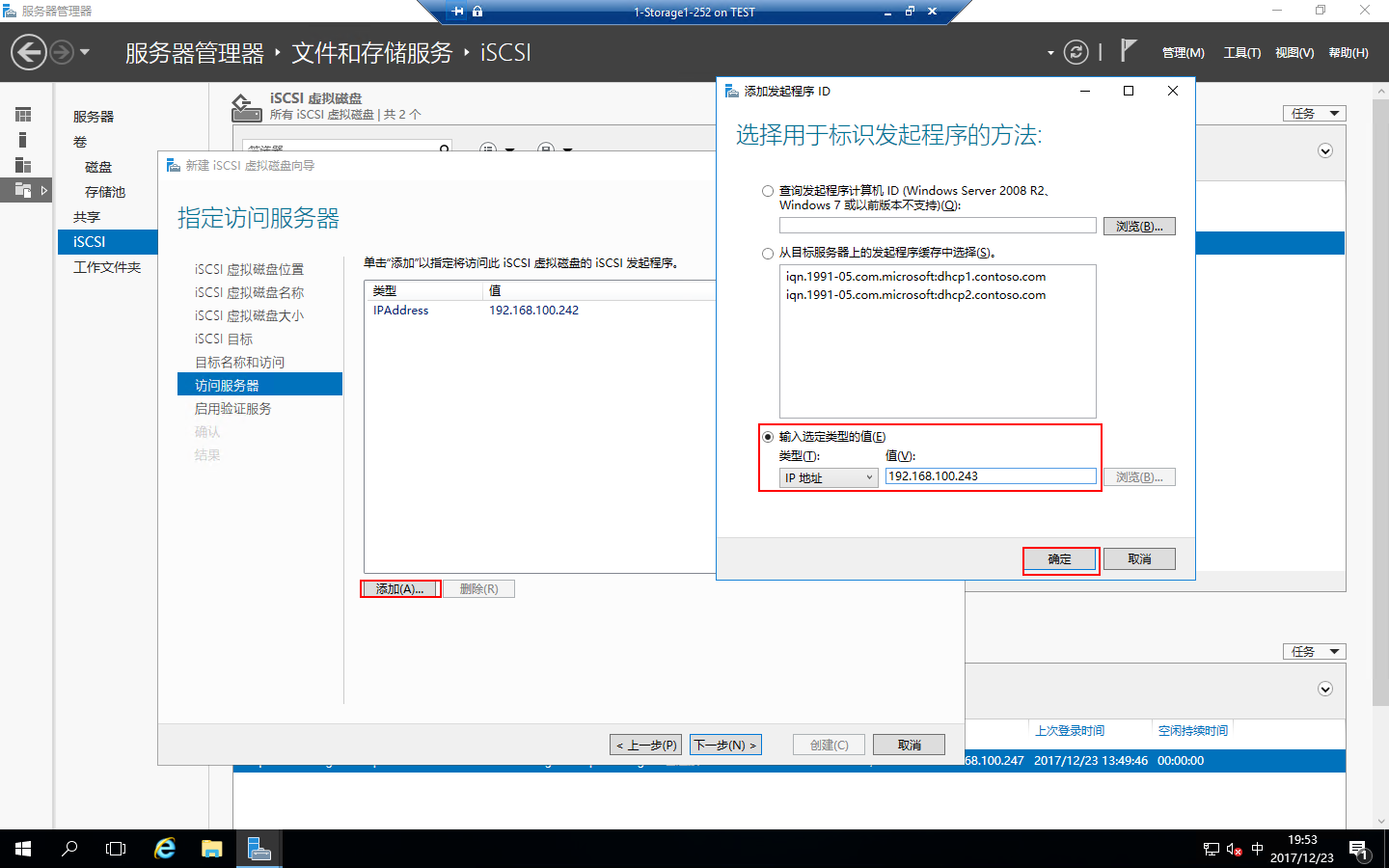Image resolution: width=1389 pixels, height=868 pixels.
Task: Select 共享 in the navigation pane
Action: [87, 217]
